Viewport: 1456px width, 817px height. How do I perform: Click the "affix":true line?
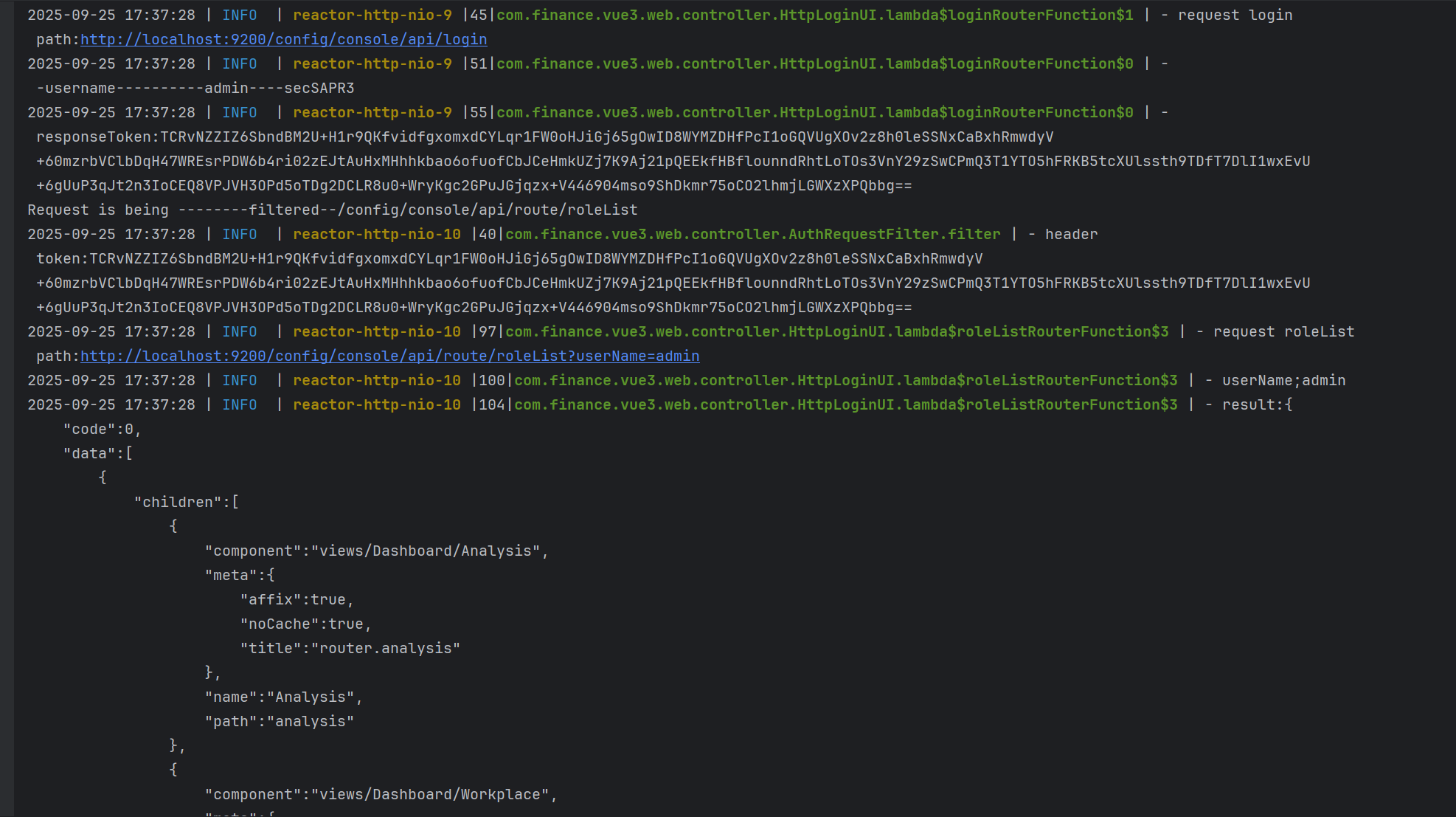[x=297, y=600]
